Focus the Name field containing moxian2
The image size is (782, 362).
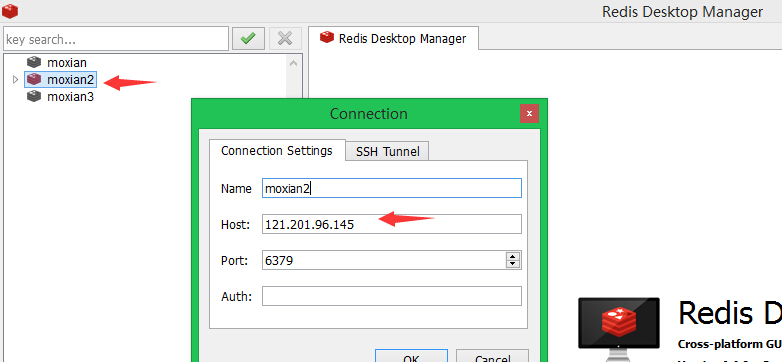[392, 188]
